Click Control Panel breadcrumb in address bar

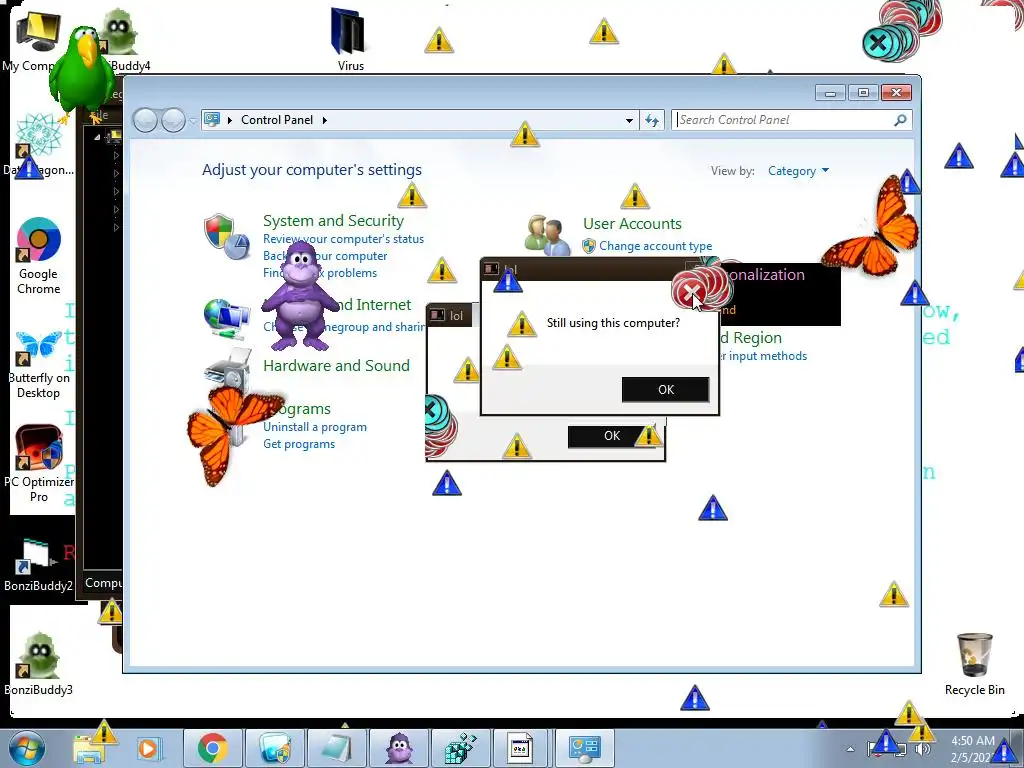click(x=277, y=120)
